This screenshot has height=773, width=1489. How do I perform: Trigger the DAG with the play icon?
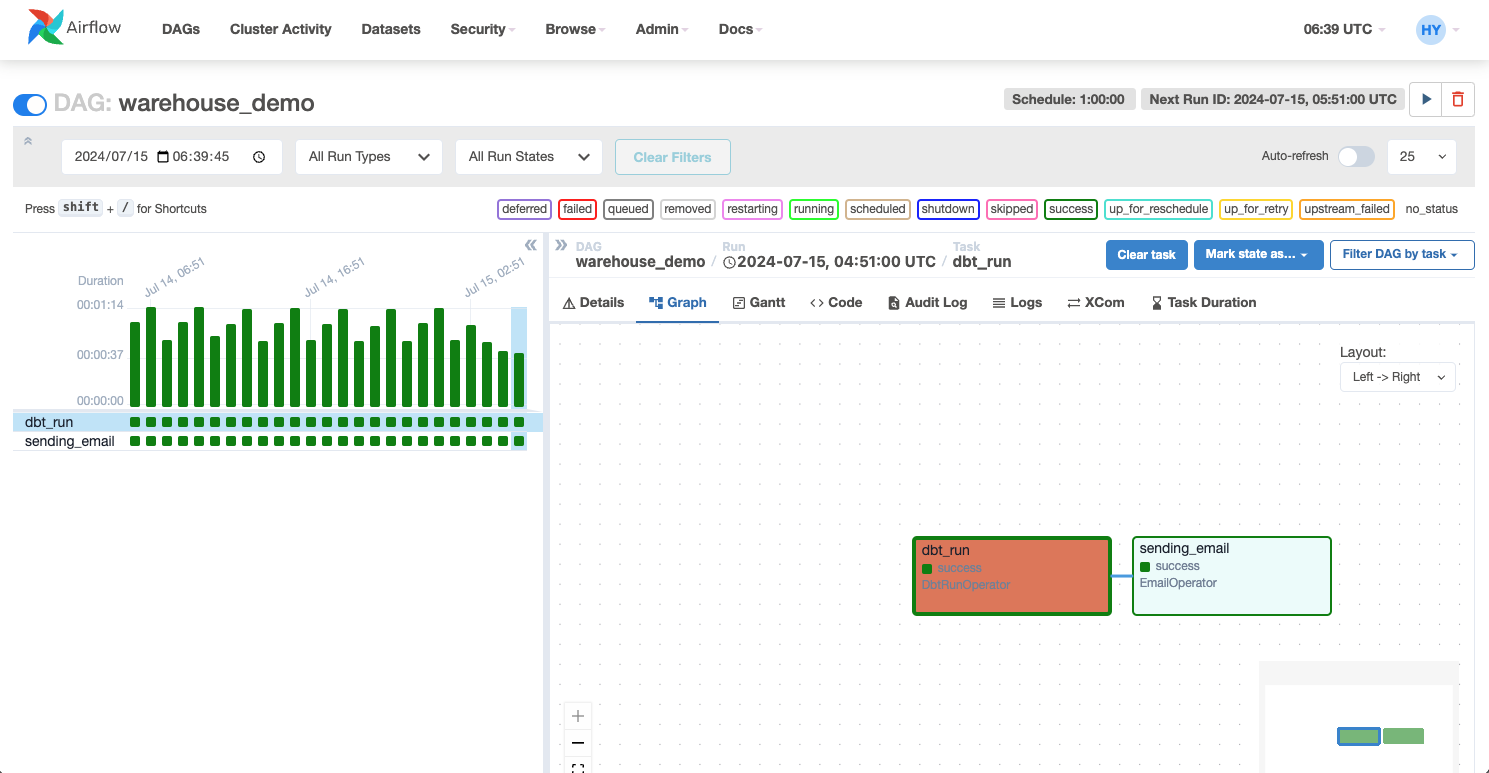pos(1426,99)
